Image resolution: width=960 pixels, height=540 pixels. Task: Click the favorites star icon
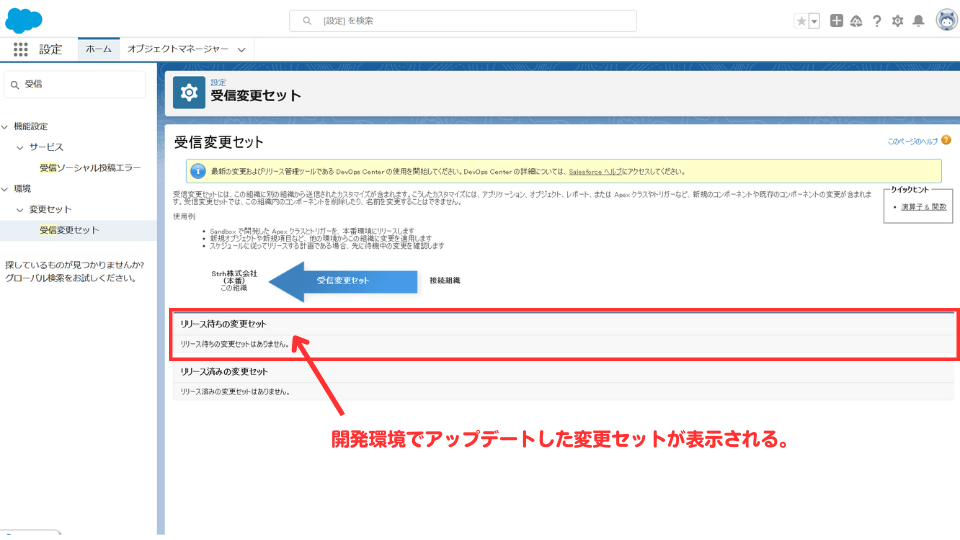(x=800, y=21)
